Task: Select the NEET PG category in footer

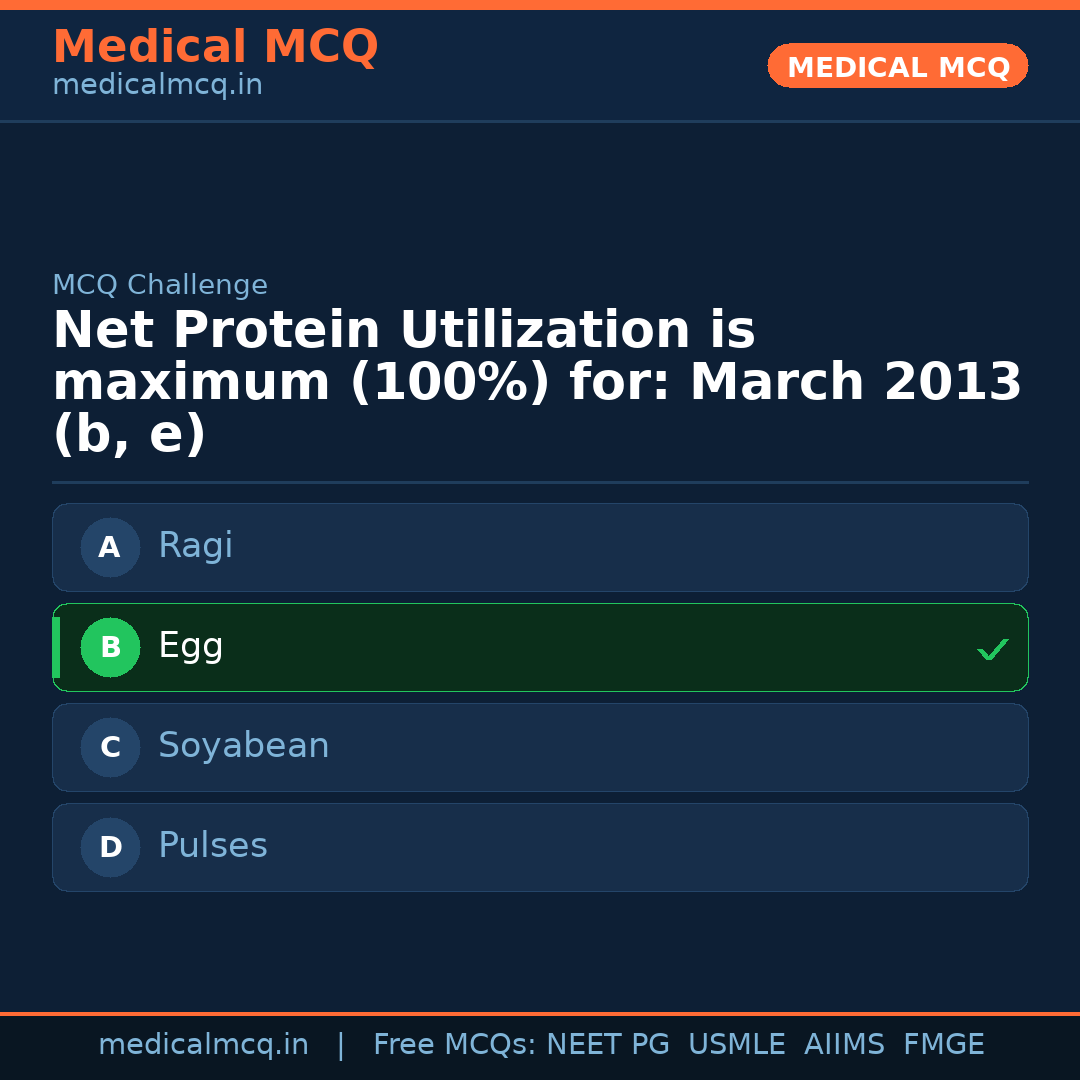Action: click(x=607, y=1044)
